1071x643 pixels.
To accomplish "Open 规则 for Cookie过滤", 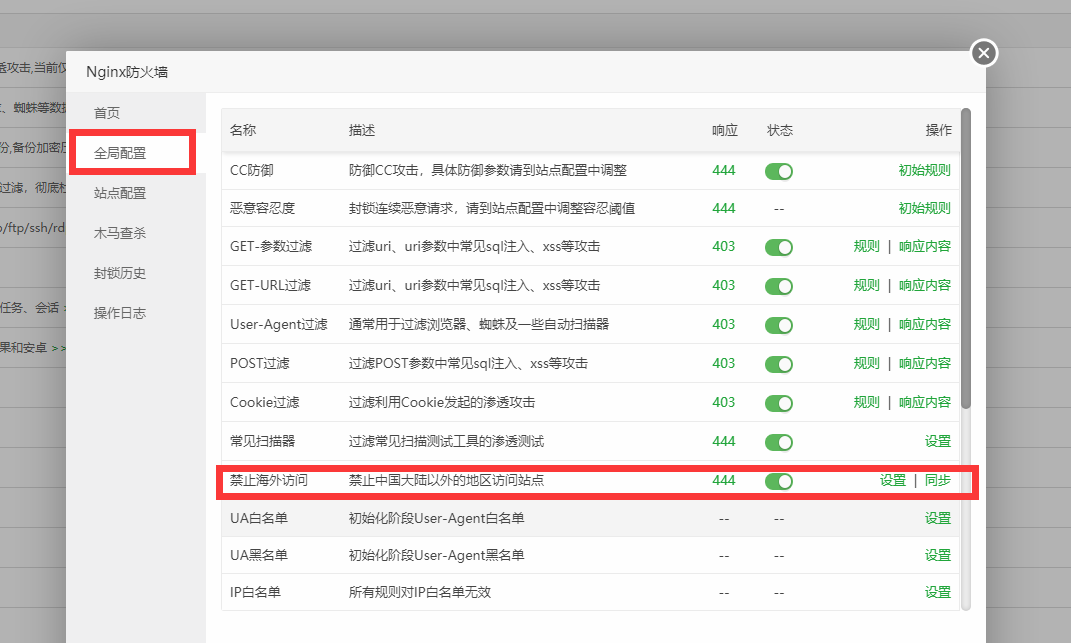I will click(x=866, y=402).
